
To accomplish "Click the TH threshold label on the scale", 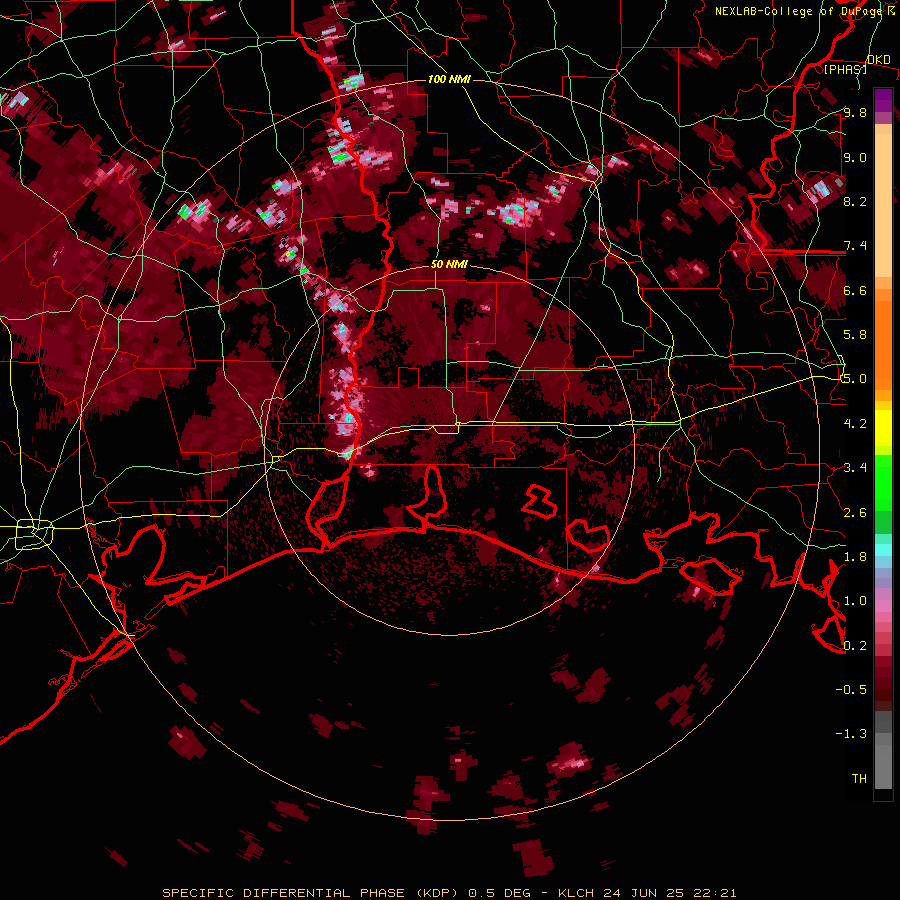I will (859, 779).
